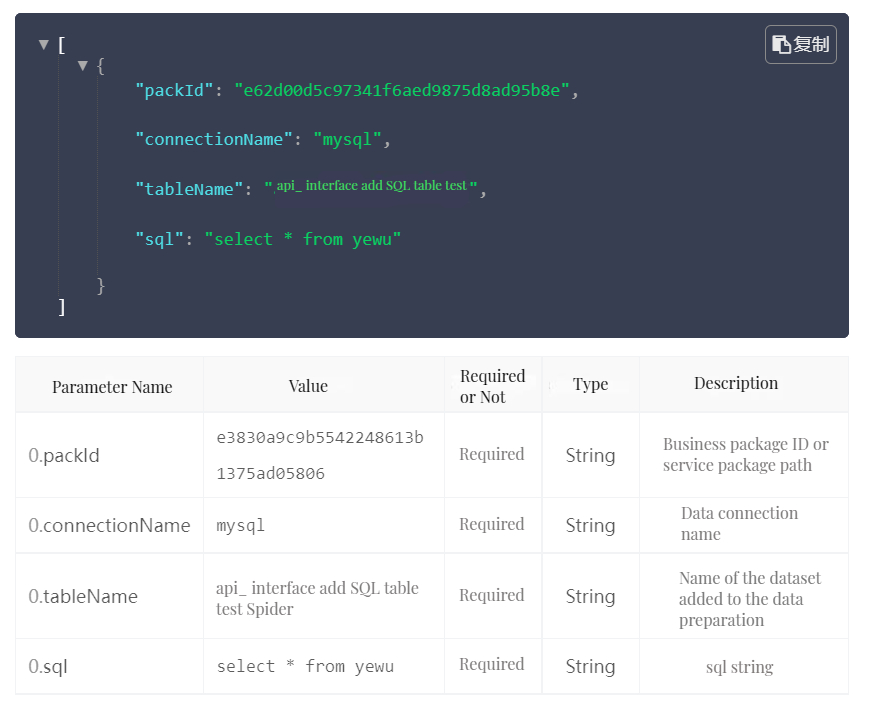Click the Required label in the 0.sql row
The height and width of the screenshot is (705, 870).
[491, 666]
